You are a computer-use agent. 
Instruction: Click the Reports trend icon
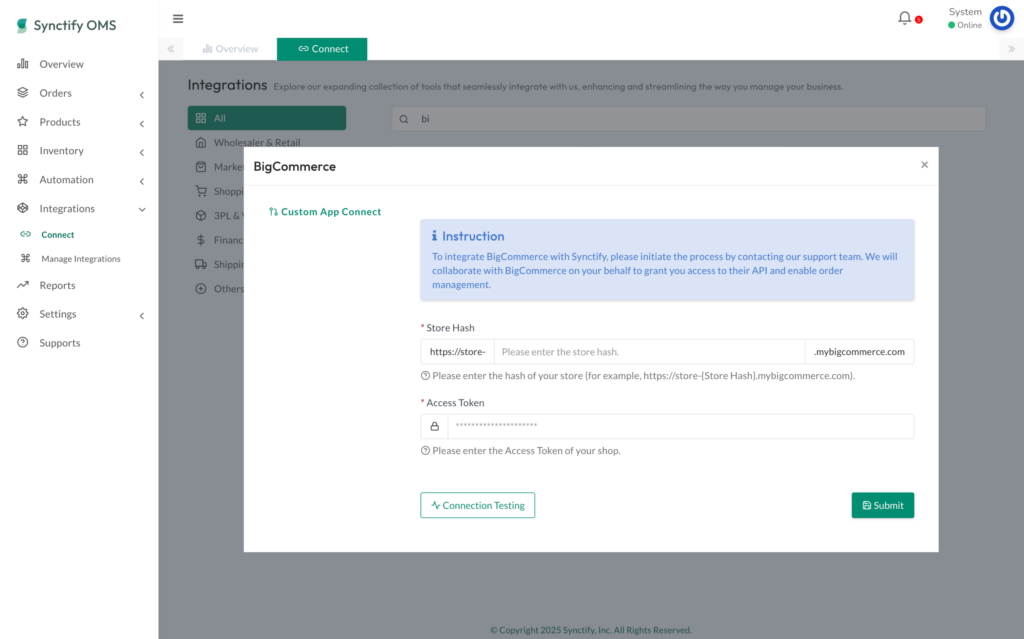(23, 285)
